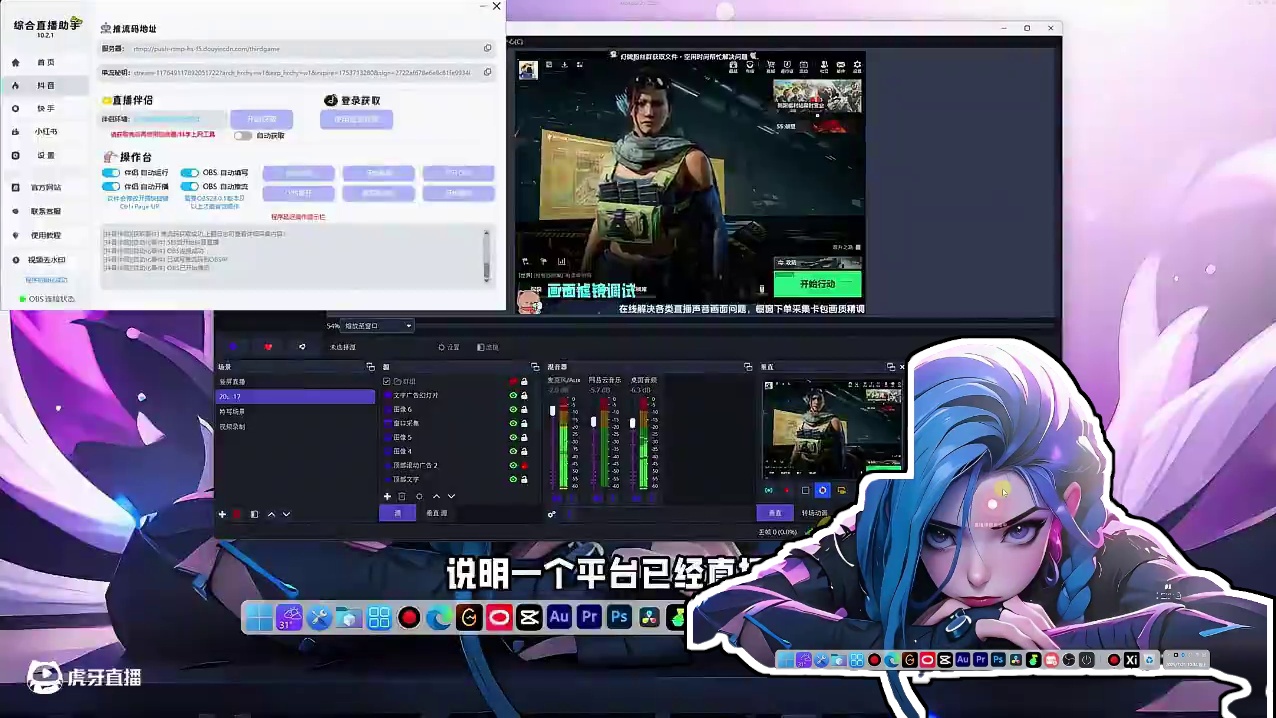
Task: Click the add source plus icon
Action: [x=387, y=496]
